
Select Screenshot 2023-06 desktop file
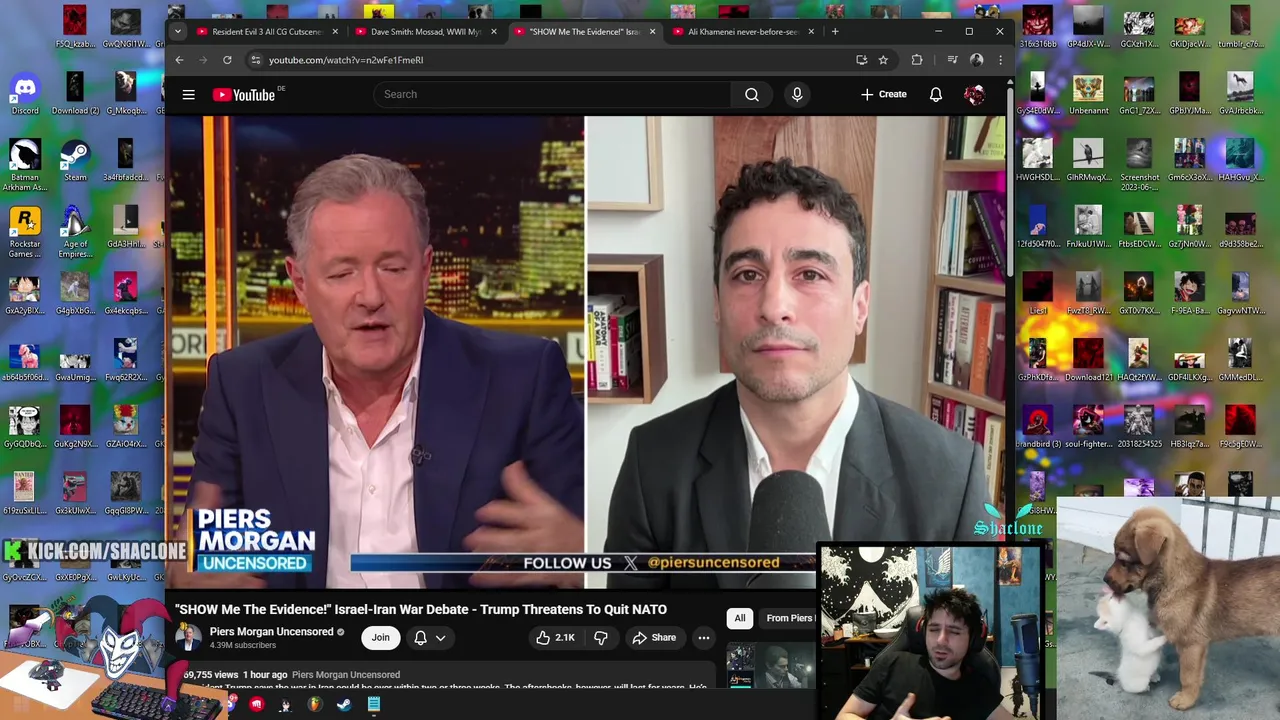(1139, 166)
